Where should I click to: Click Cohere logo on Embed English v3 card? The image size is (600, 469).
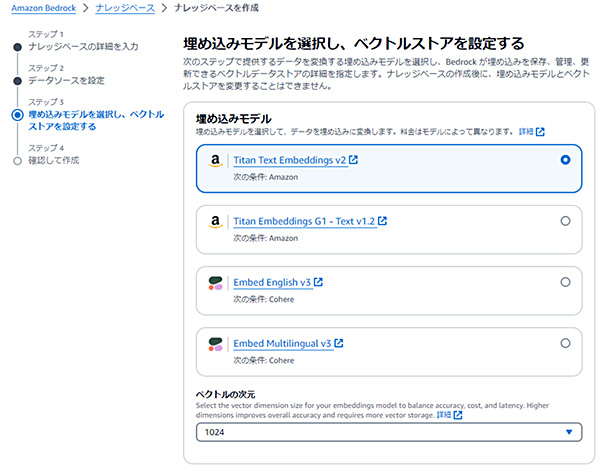pos(215,283)
